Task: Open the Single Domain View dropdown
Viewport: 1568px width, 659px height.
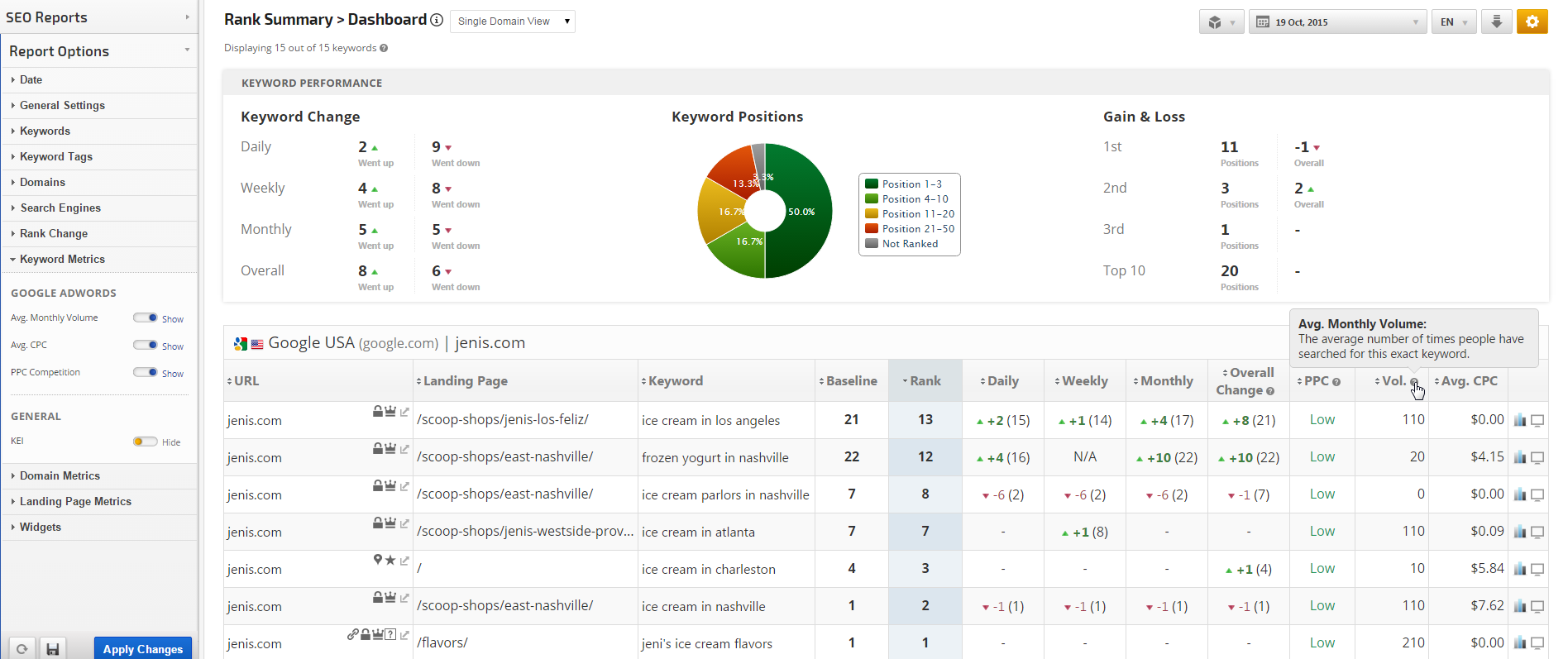Action: tap(513, 21)
